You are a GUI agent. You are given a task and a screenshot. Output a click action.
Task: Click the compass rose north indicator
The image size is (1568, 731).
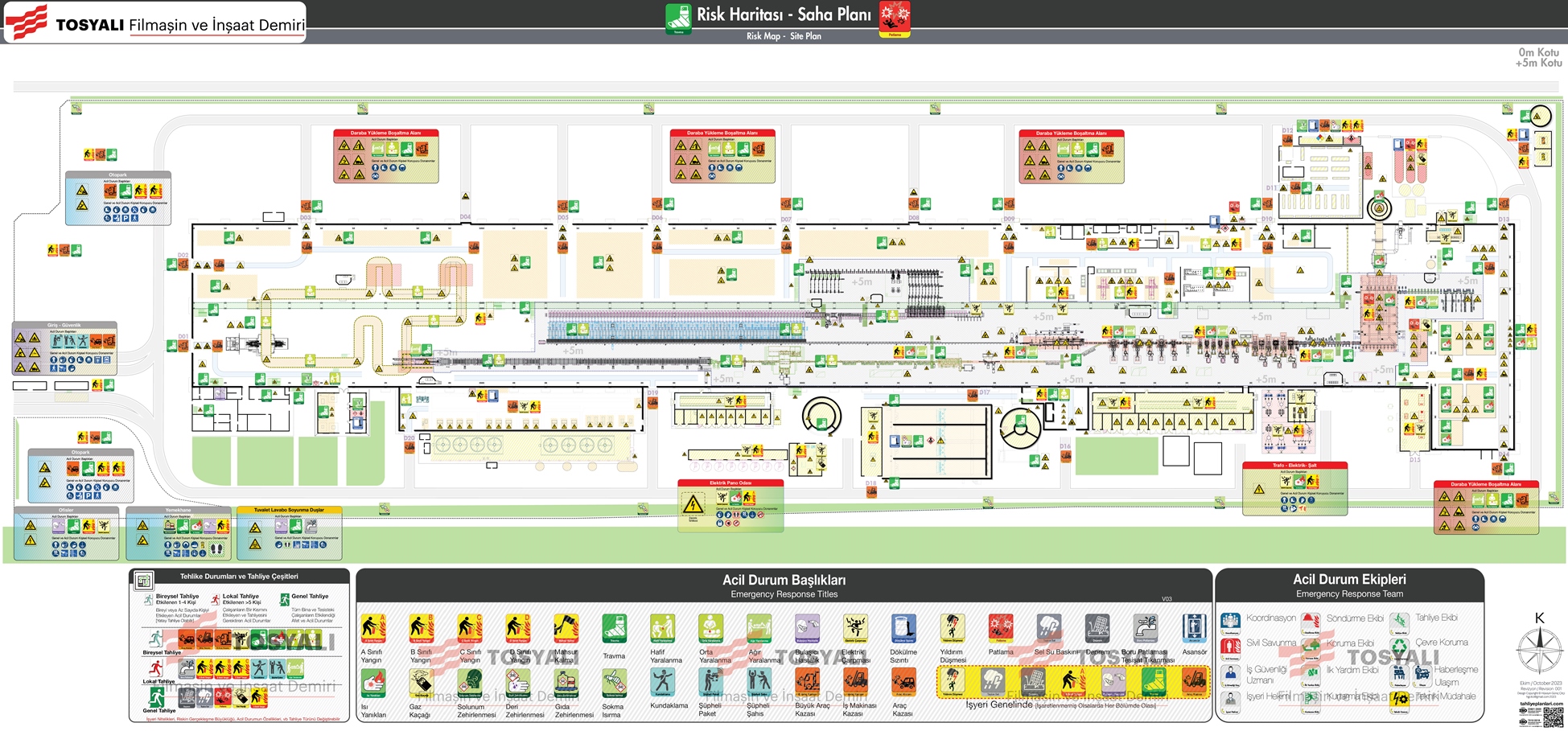click(x=1539, y=650)
